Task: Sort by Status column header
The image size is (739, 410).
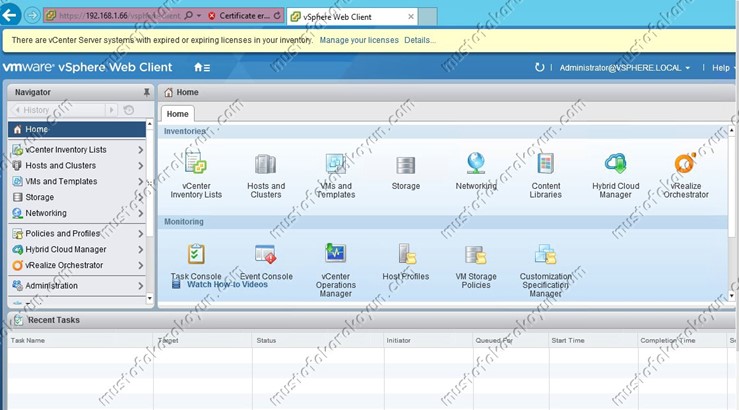Action: pos(266,340)
